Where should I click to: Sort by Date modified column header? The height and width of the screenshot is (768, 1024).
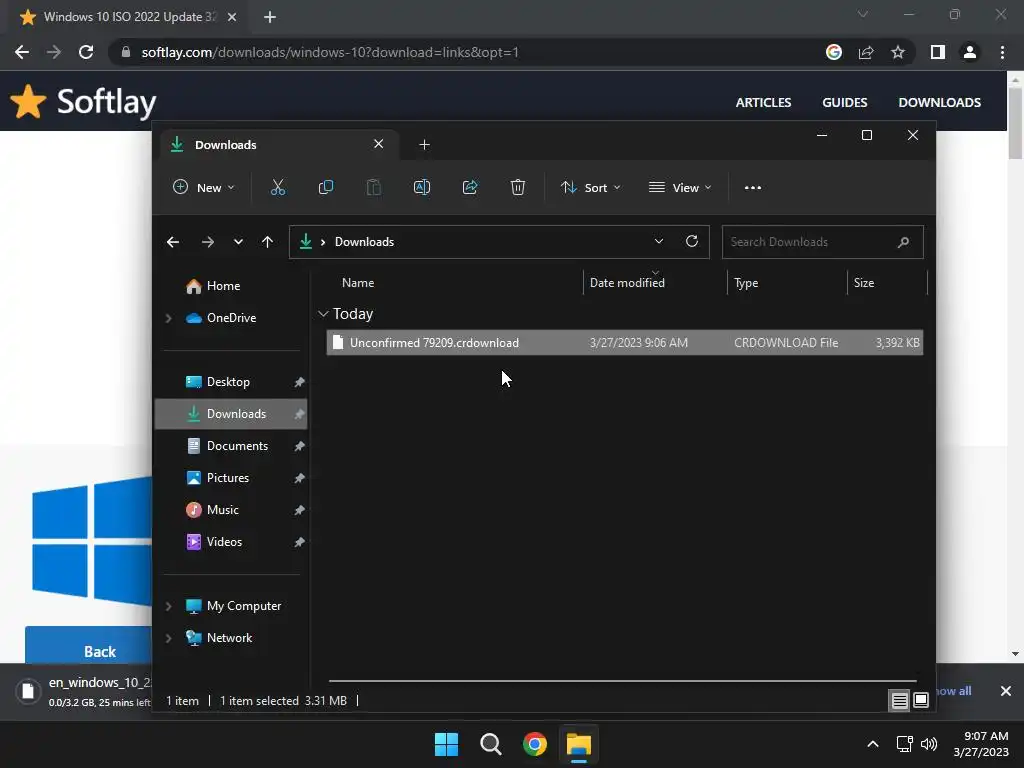655,283
